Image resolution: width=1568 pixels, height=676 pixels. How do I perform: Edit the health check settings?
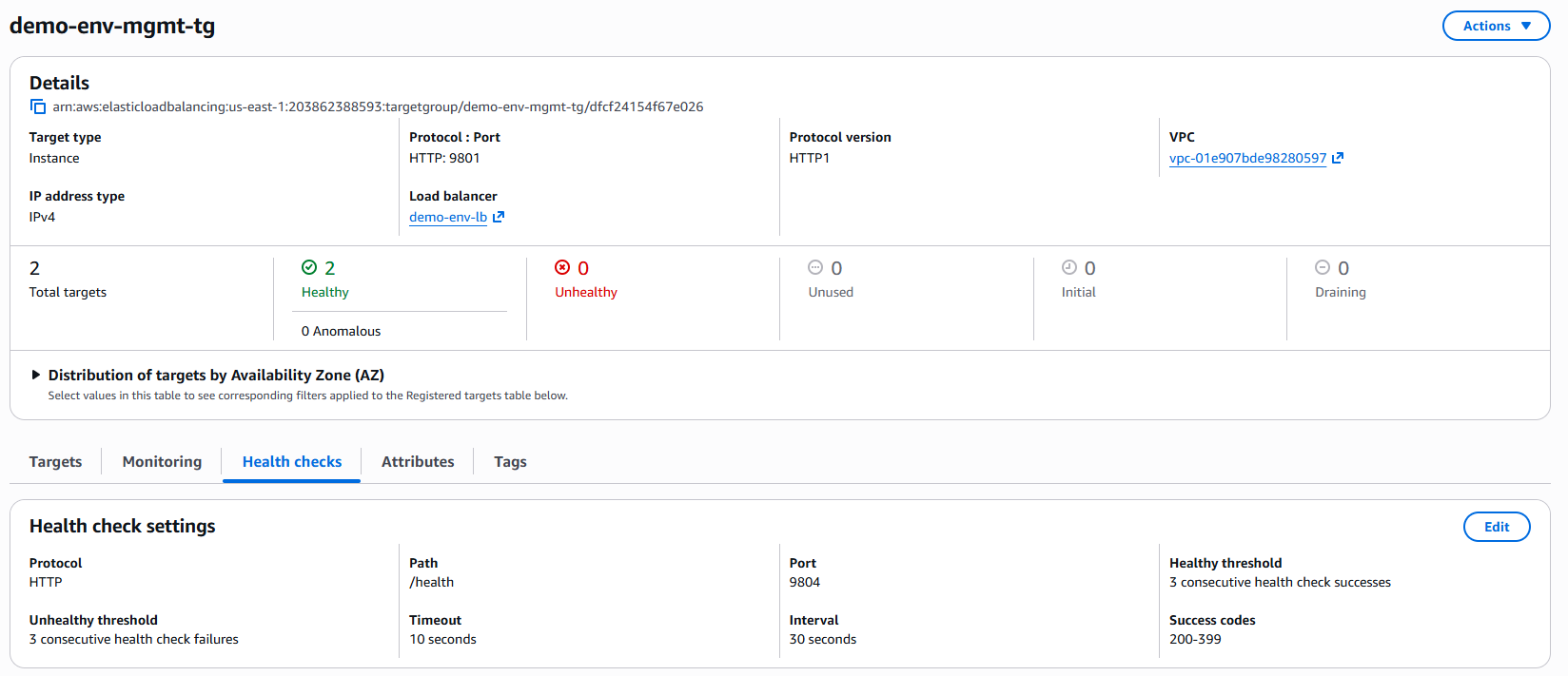1497,527
